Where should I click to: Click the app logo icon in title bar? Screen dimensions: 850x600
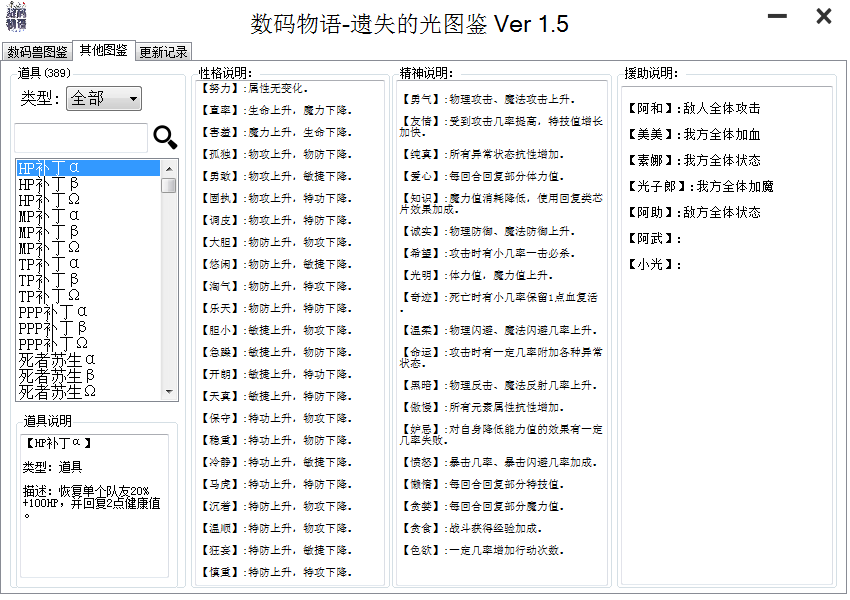16,18
